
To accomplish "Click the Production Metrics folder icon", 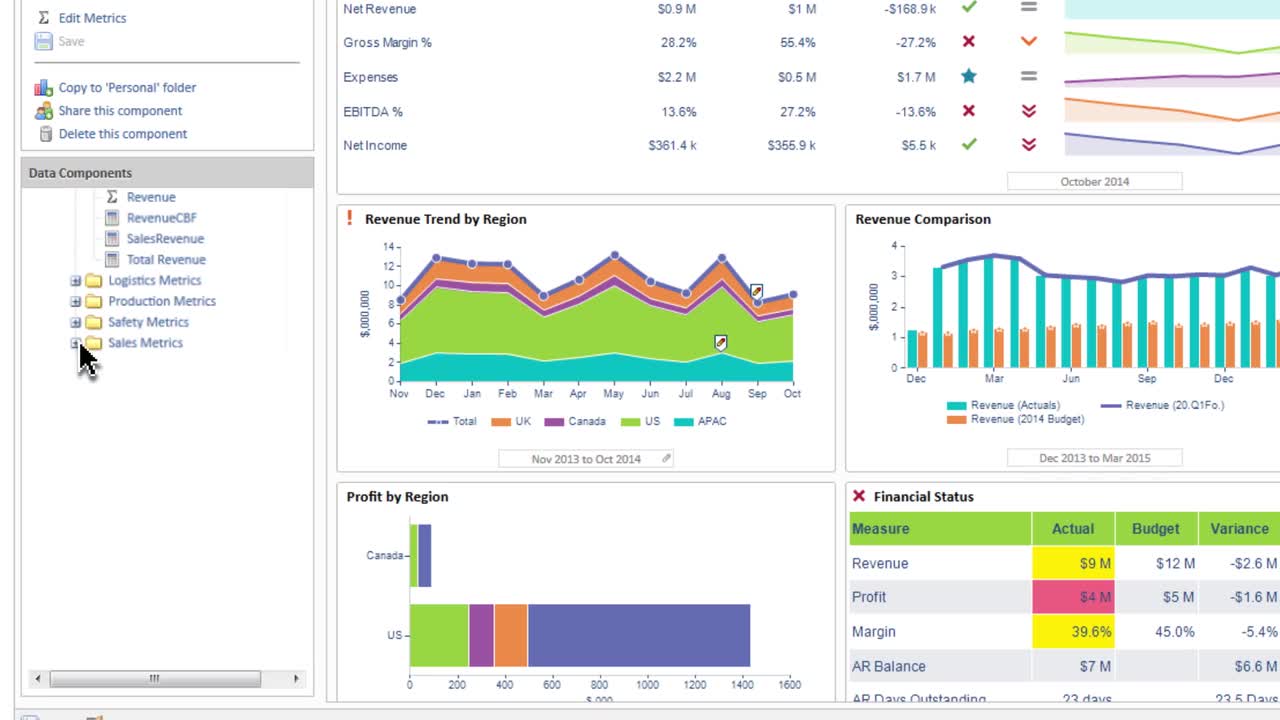I will 93,301.
